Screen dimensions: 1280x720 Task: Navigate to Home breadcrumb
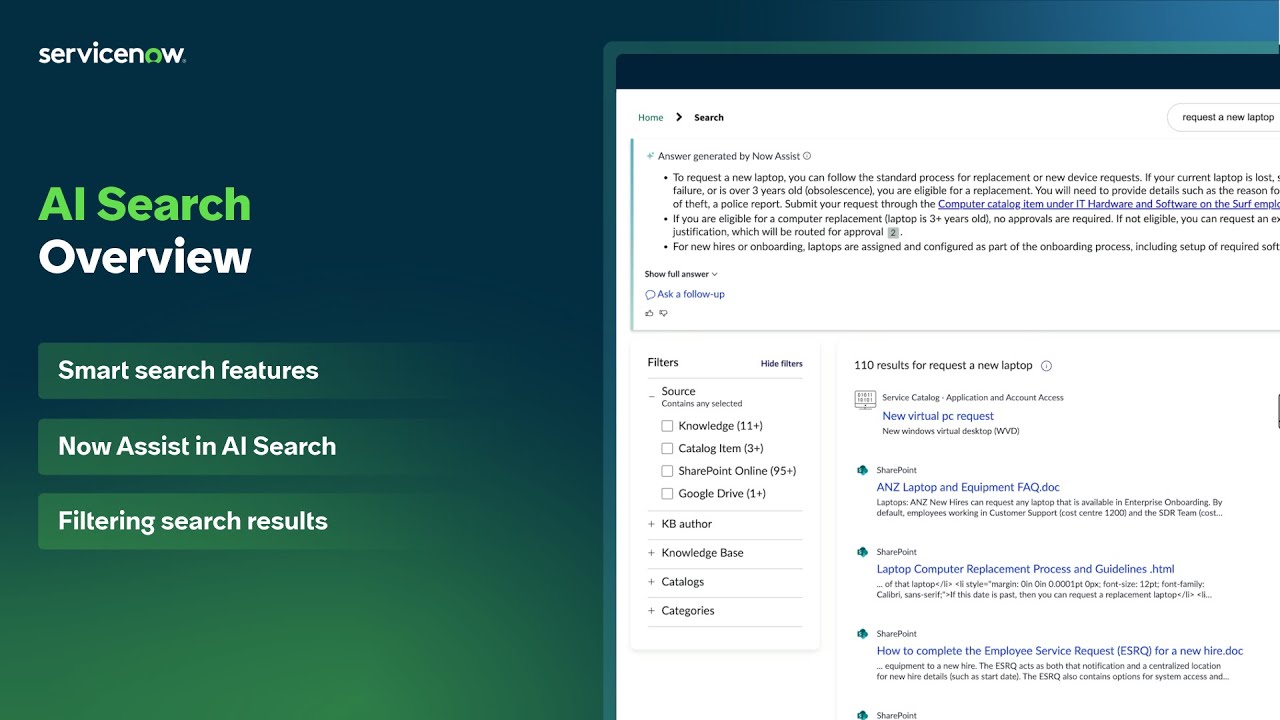coord(651,117)
